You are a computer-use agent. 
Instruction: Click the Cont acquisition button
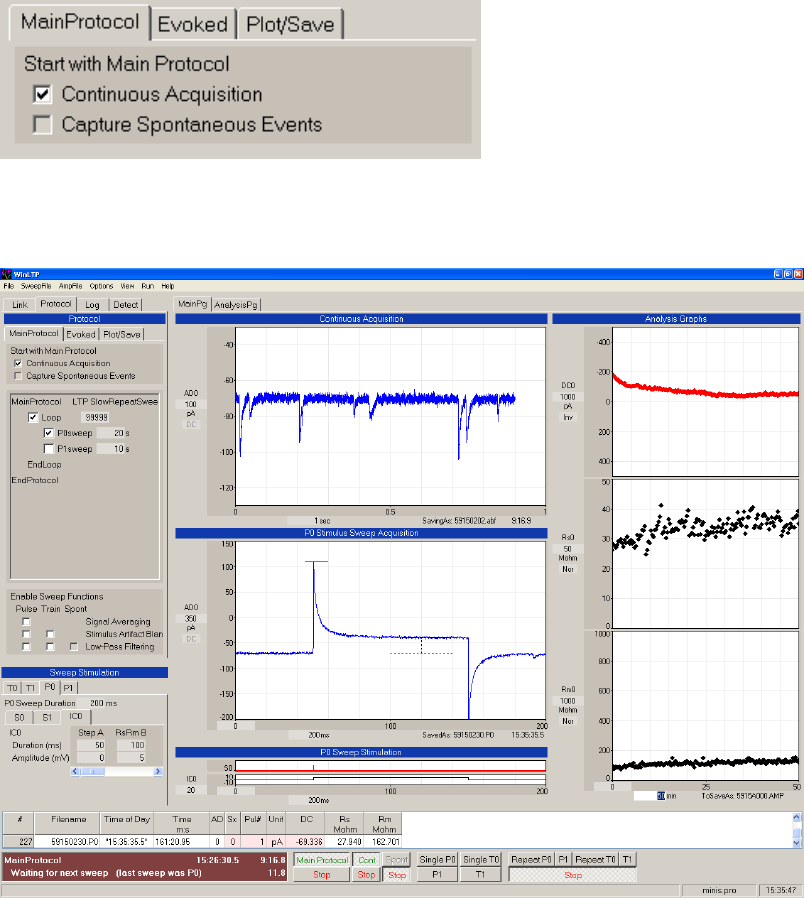[x=365, y=859]
